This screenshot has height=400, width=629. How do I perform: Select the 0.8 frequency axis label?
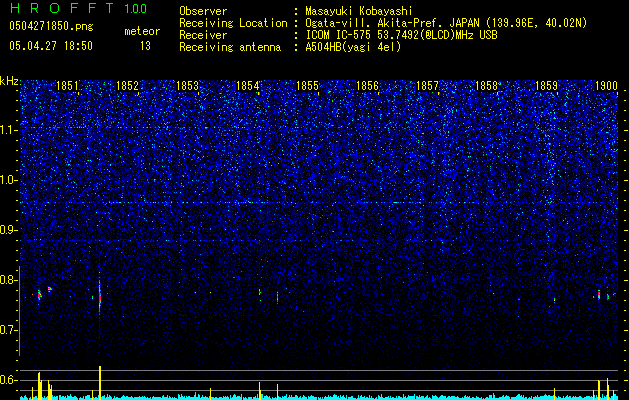8,280
